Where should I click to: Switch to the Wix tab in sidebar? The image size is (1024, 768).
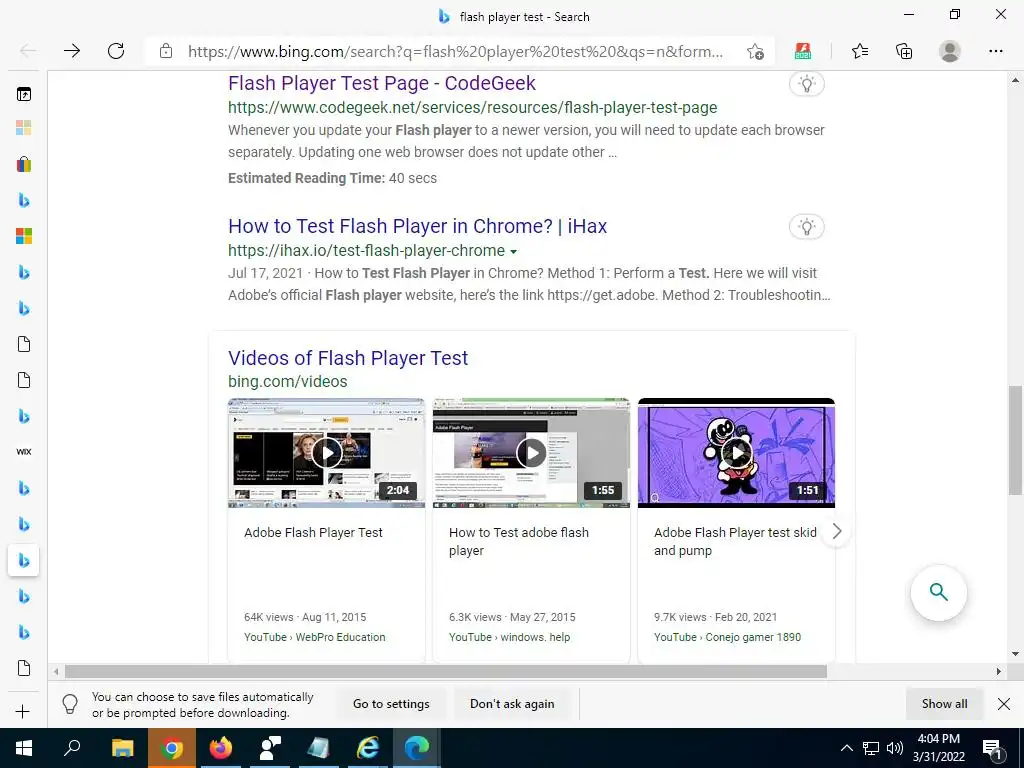click(x=24, y=451)
